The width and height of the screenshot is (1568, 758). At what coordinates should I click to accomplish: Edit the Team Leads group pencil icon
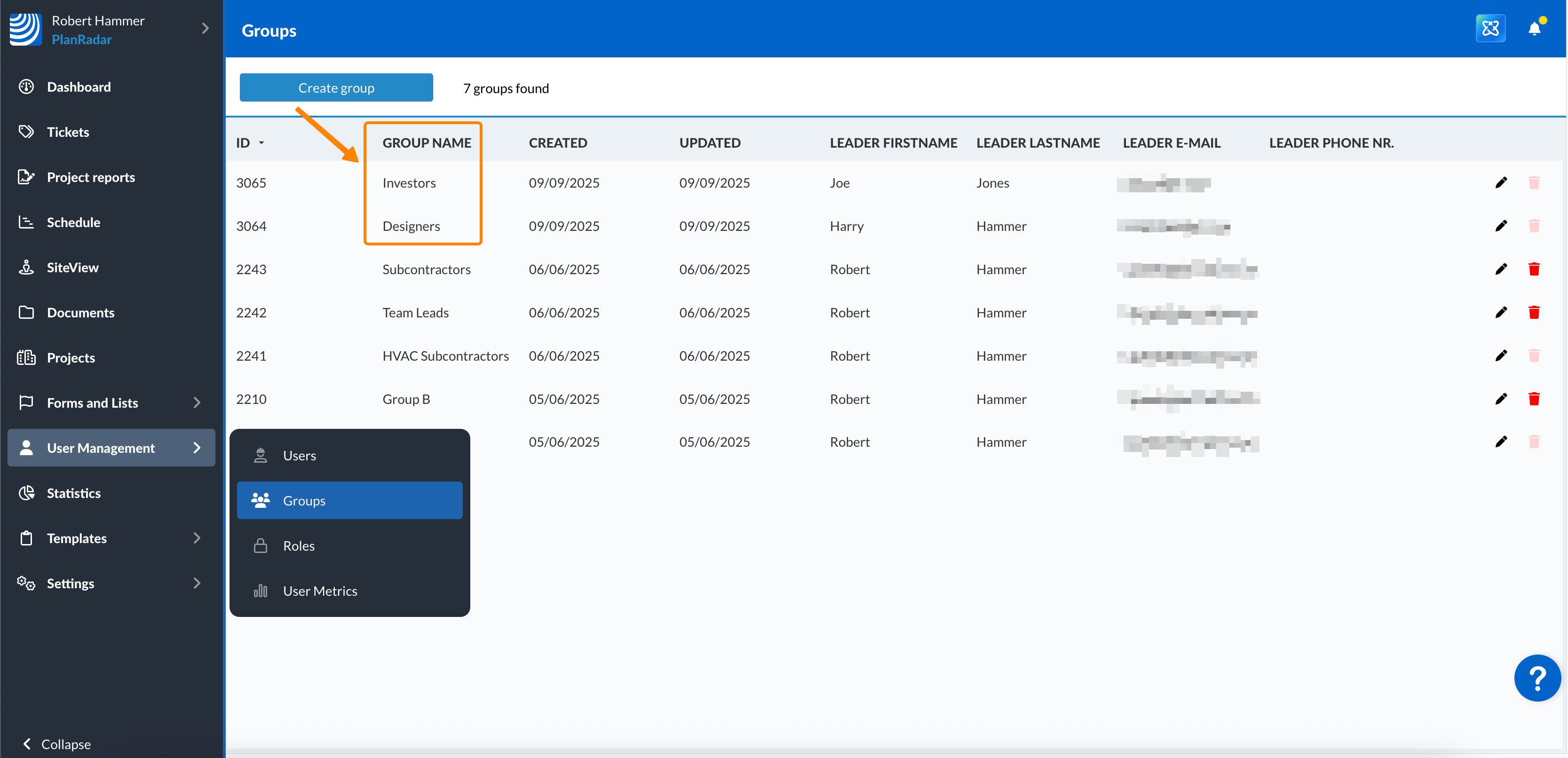pyautogui.click(x=1500, y=312)
